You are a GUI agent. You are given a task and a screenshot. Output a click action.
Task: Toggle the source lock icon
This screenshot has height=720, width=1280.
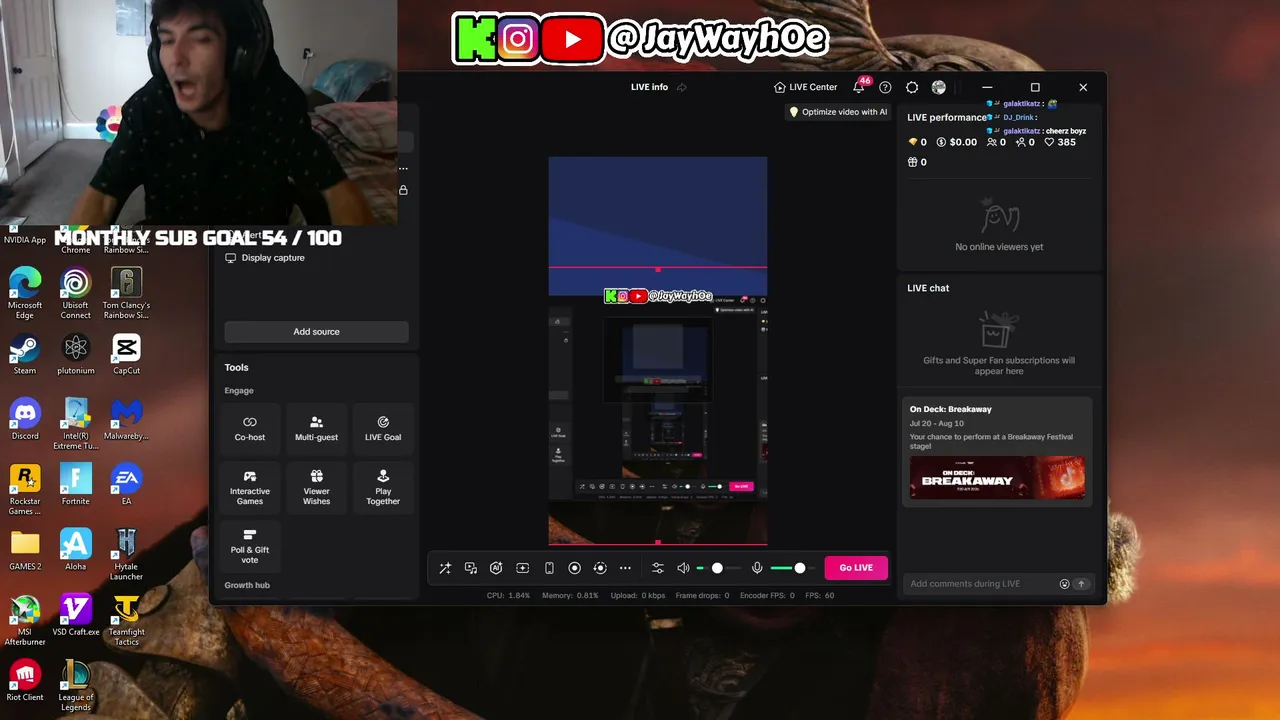[403, 190]
